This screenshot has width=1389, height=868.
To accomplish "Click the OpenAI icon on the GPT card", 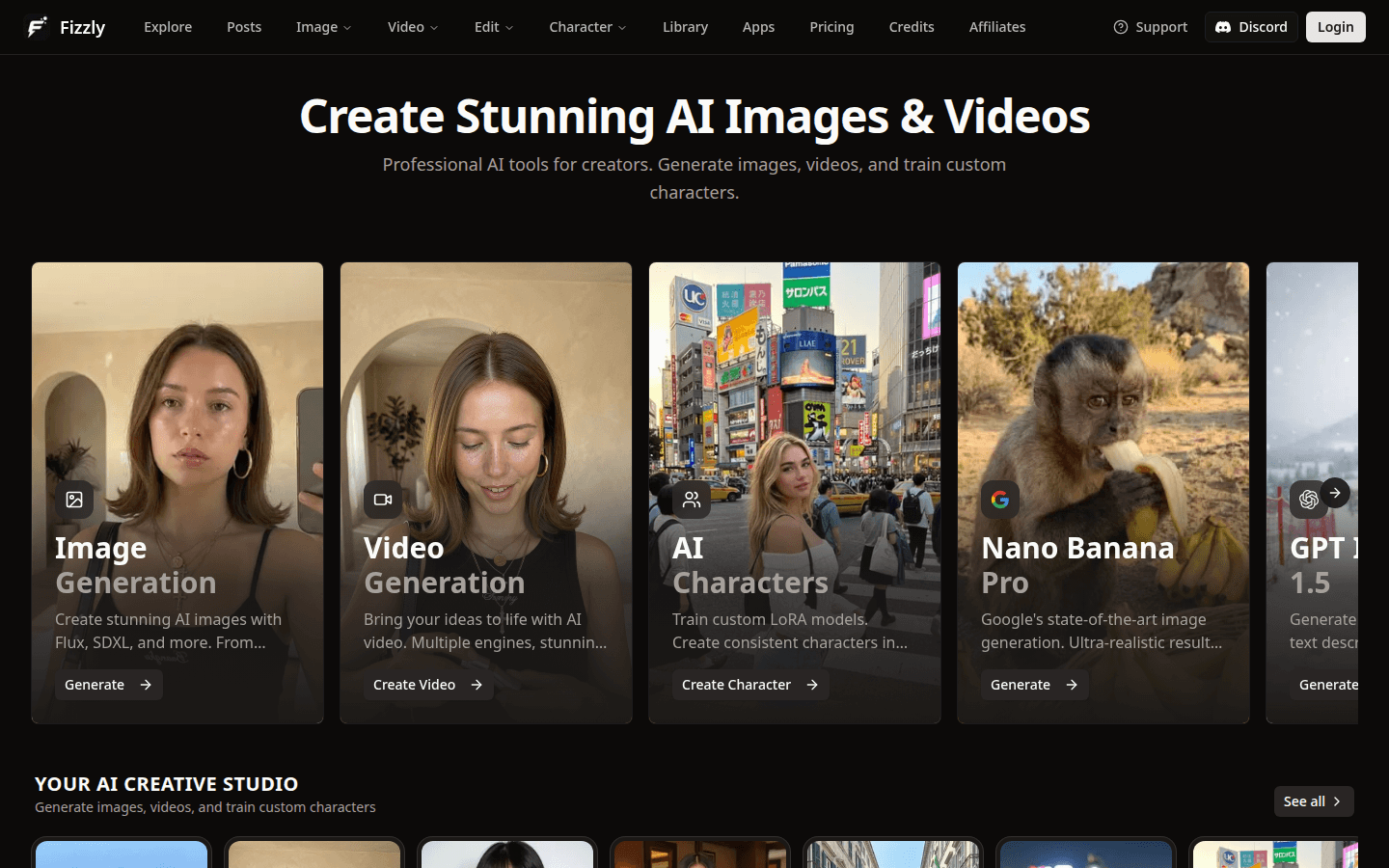I will pyautogui.click(x=1309, y=500).
